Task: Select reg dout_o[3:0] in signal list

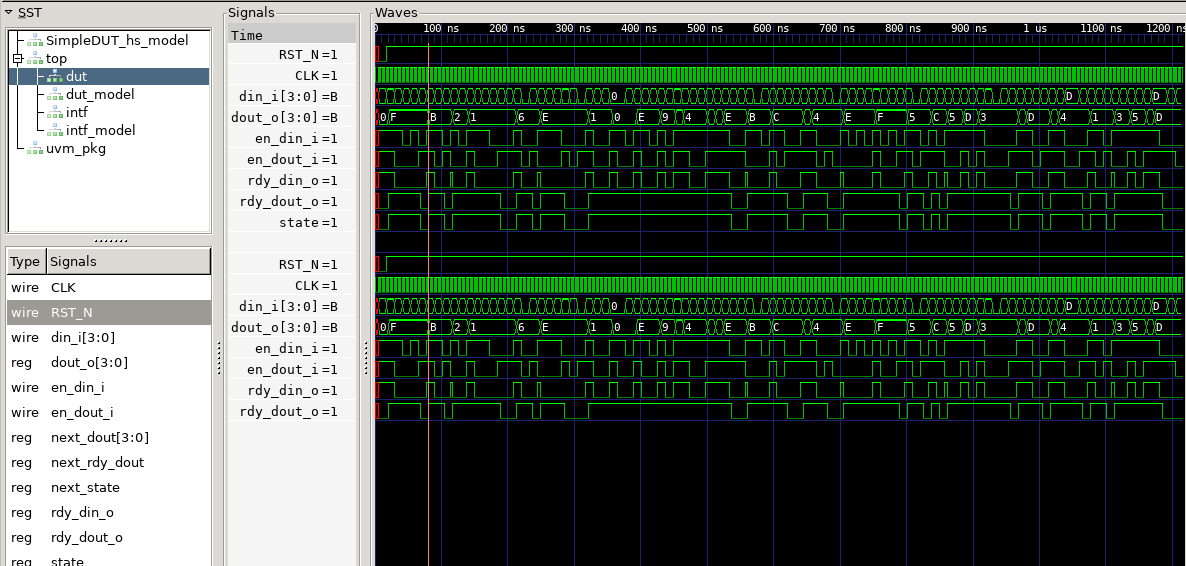Action: coord(109,362)
